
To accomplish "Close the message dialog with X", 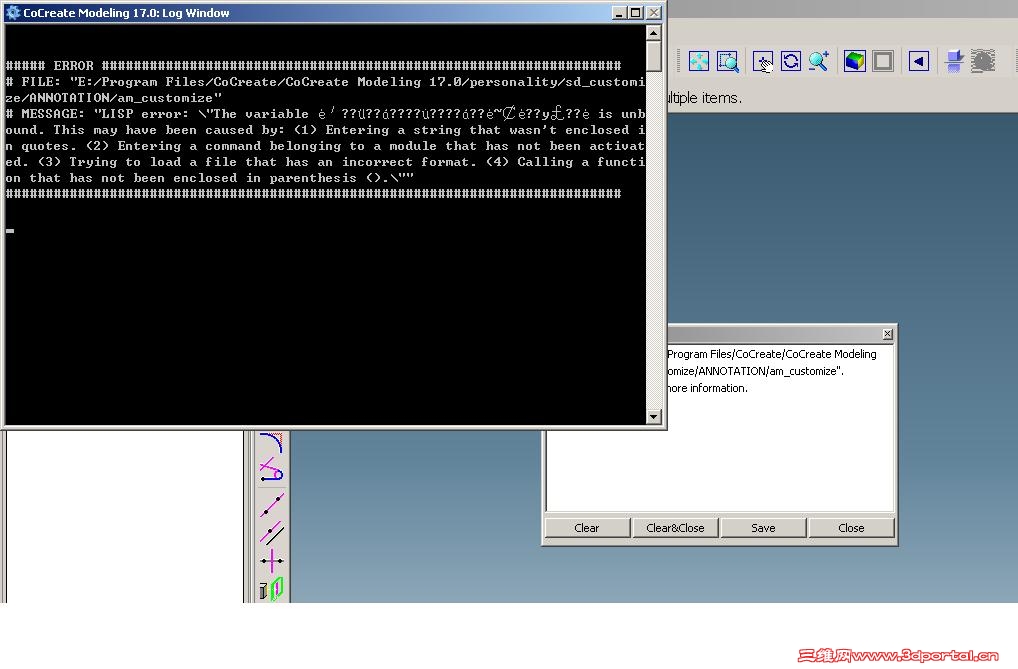I will pos(888,334).
